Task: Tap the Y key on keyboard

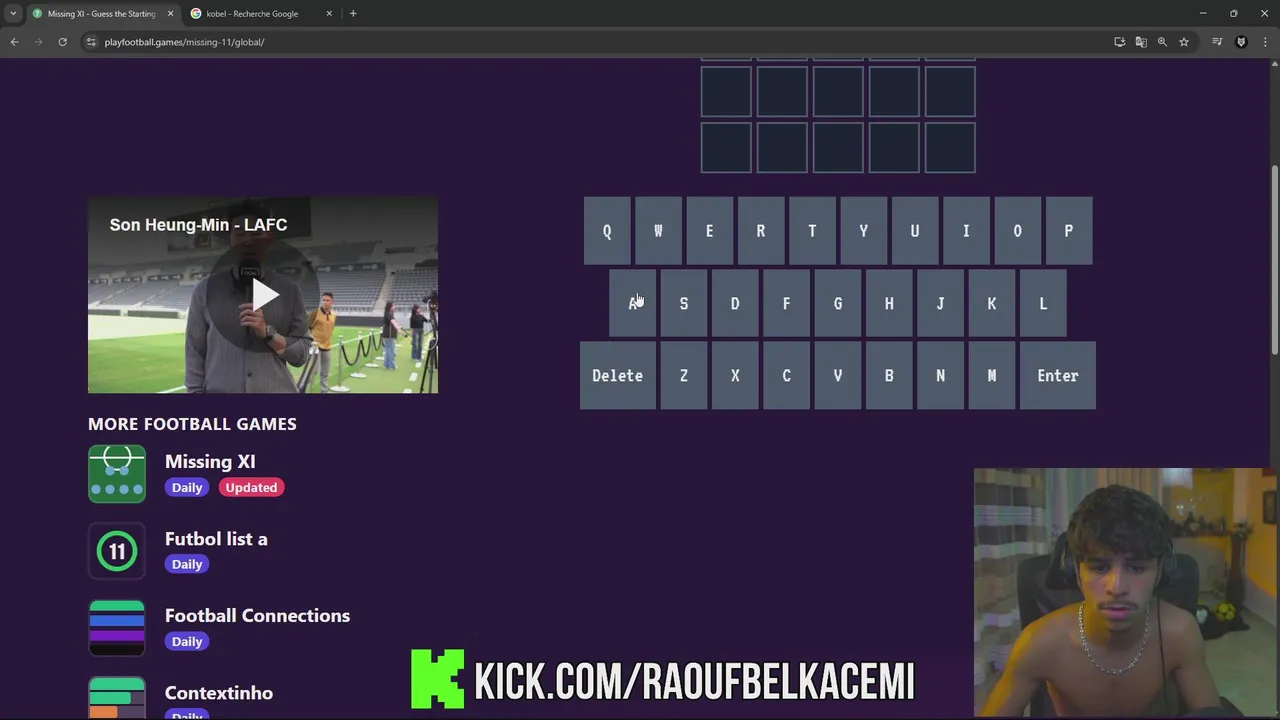Action: (x=863, y=231)
